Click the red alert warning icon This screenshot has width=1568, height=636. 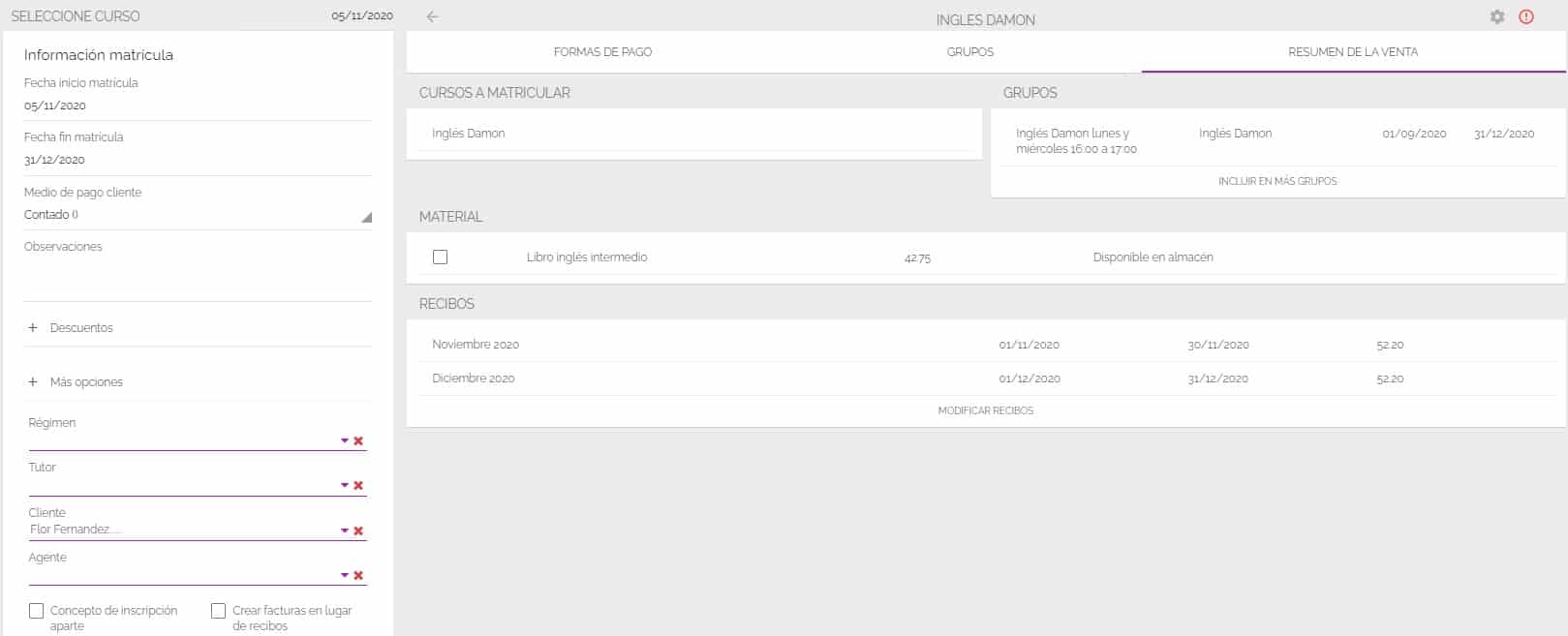(x=1526, y=16)
